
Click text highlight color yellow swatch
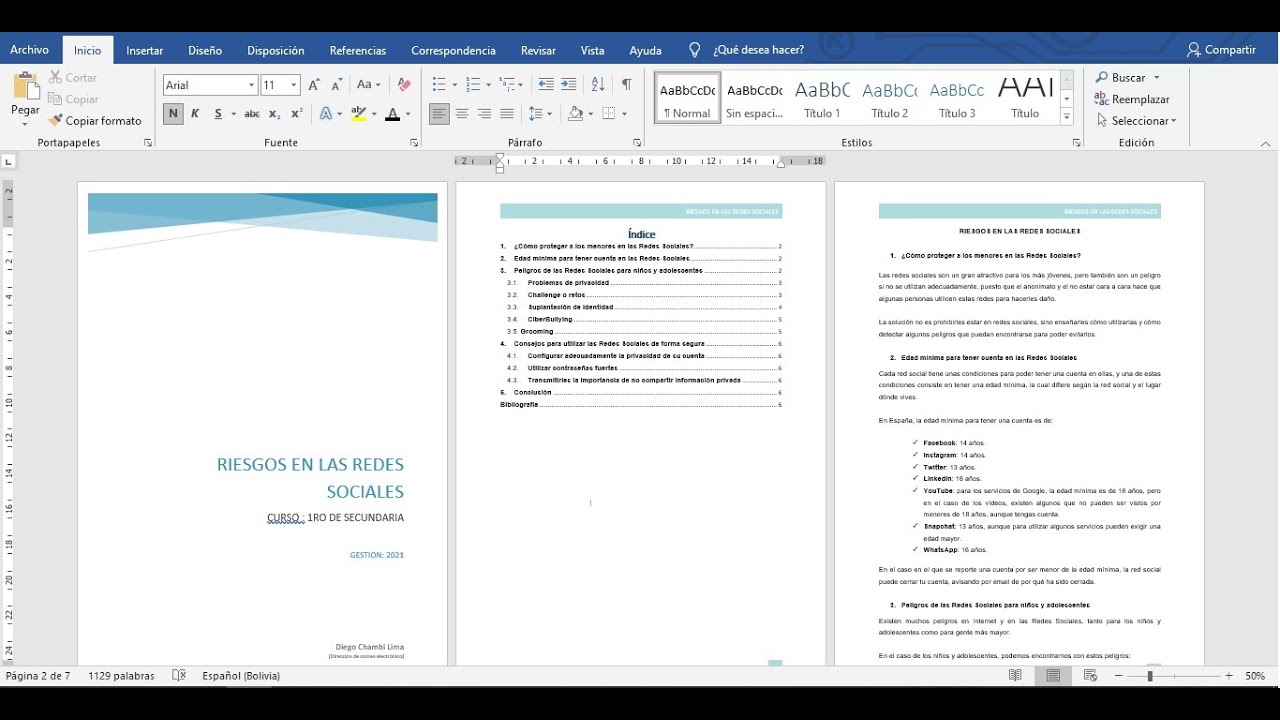pyautogui.click(x=359, y=114)
